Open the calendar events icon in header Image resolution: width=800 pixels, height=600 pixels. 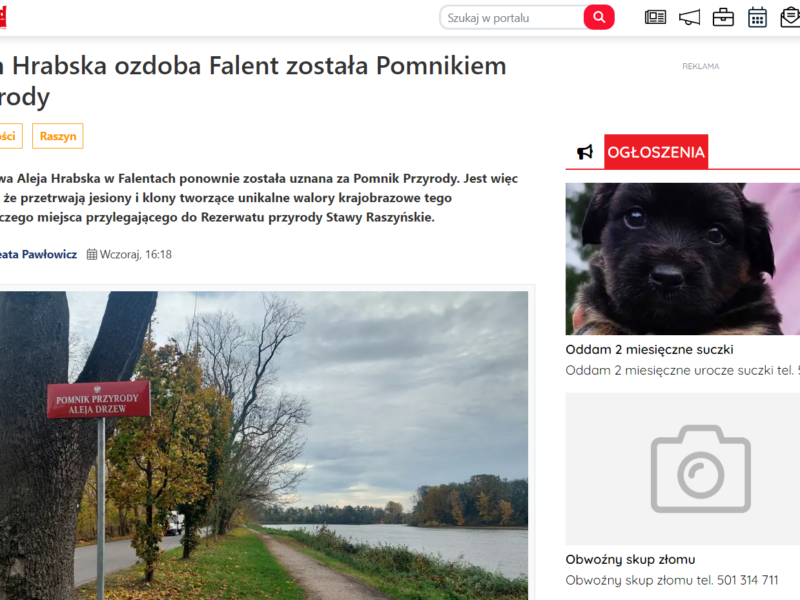click(757, 17)
